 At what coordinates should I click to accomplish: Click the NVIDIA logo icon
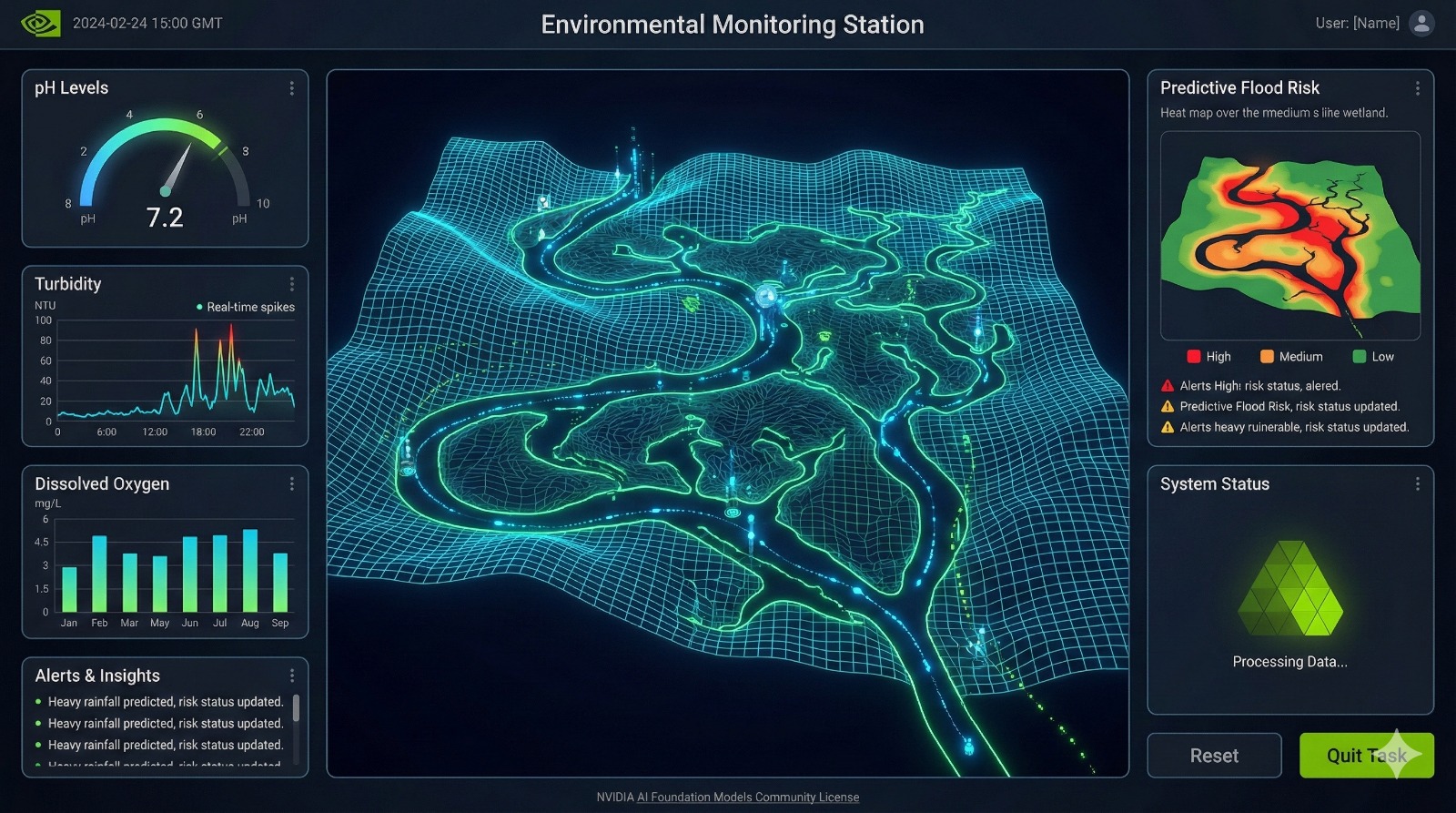pyautogui.click(x=41, y=23)
